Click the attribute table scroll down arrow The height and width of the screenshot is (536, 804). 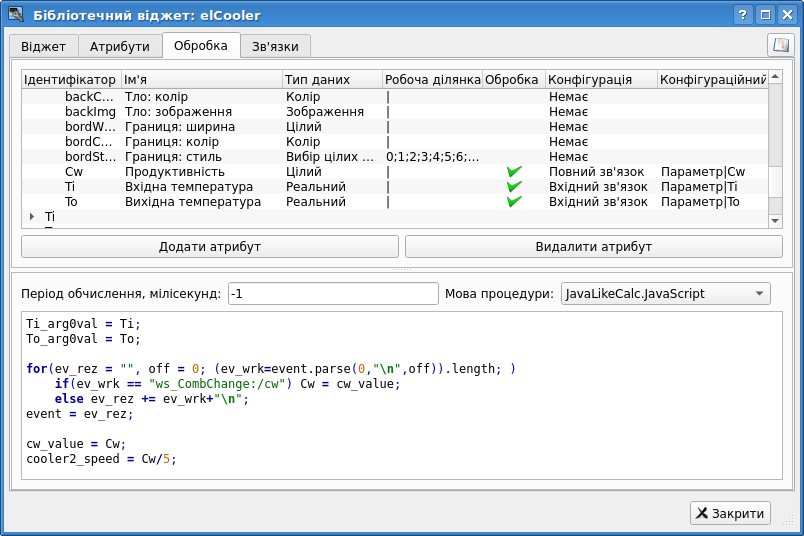(775, 221)
